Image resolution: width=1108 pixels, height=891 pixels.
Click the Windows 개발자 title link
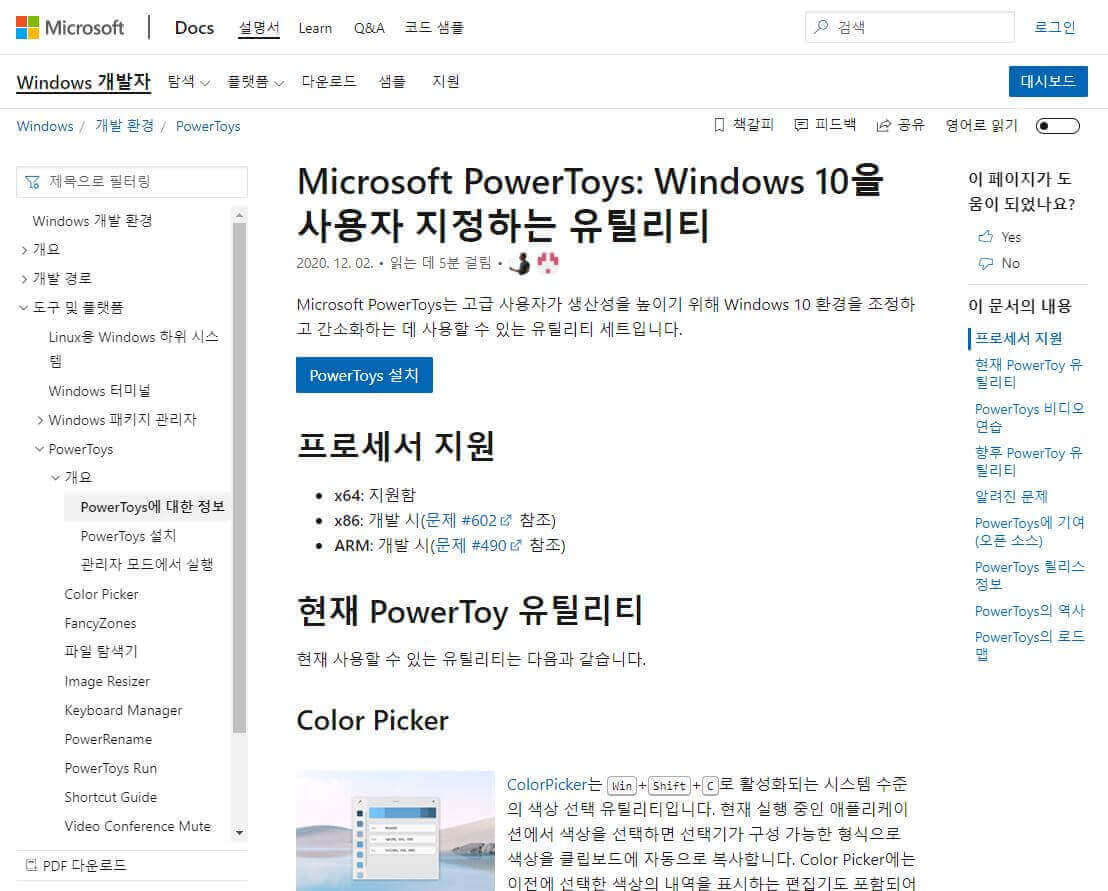pos(83,82)
